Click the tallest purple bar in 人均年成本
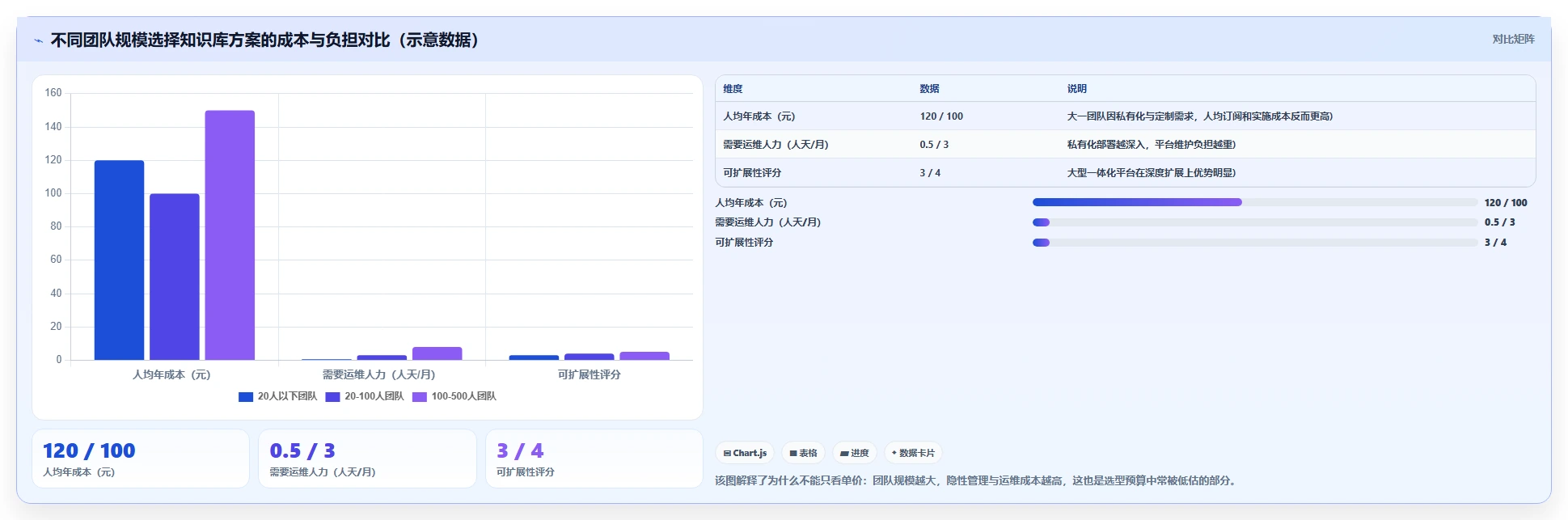Viewport: 1568px width, 520px height. [230, 235]
